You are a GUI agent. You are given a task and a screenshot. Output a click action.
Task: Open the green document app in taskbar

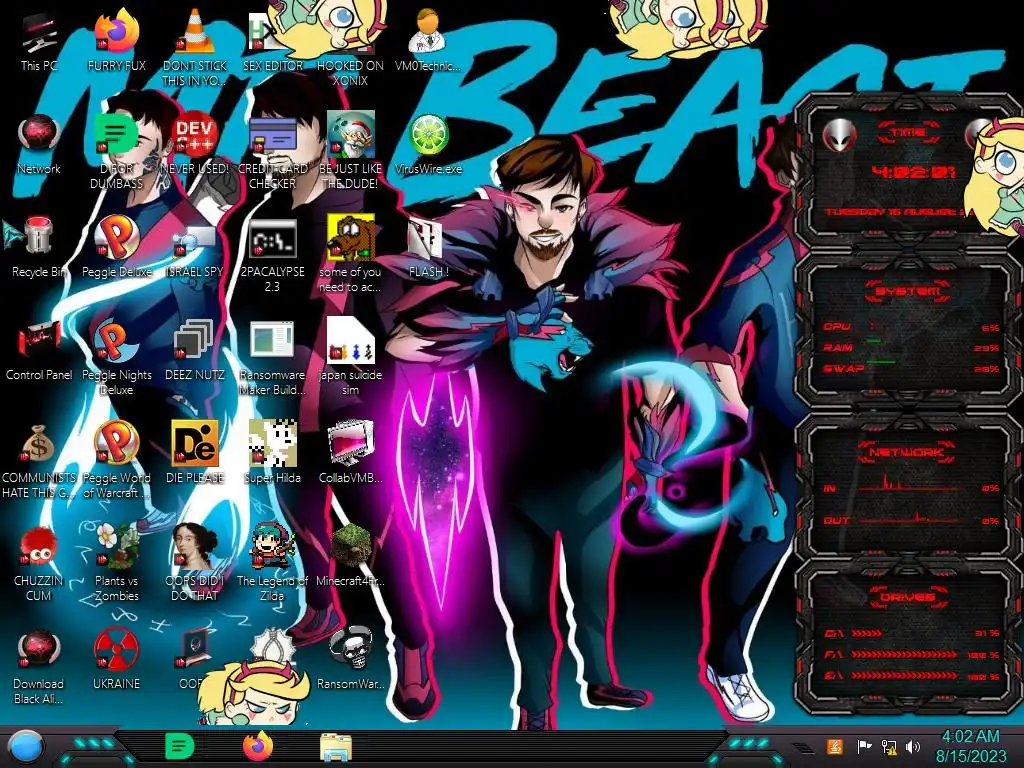(180, 746)
